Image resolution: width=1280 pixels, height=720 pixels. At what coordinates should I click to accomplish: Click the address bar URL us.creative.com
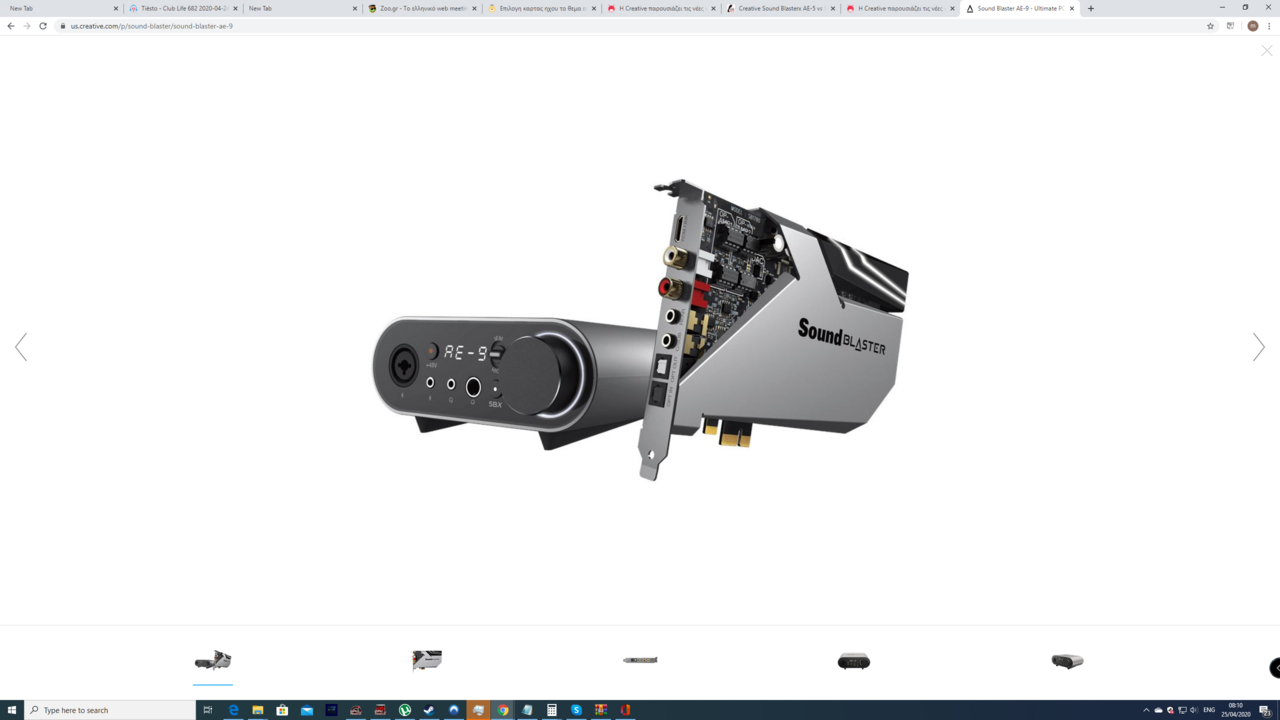coord(151,26)
